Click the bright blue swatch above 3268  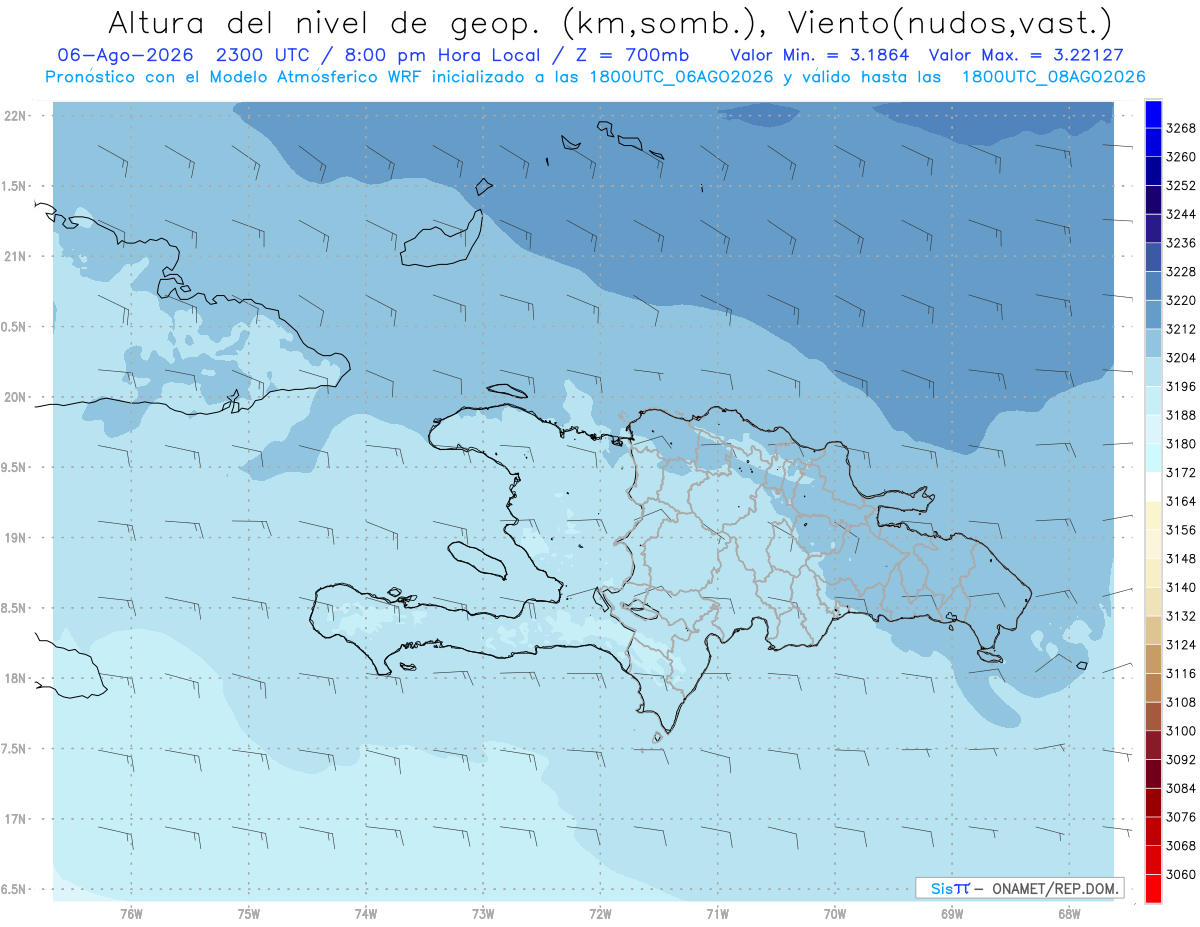(x=1152, y=114)
